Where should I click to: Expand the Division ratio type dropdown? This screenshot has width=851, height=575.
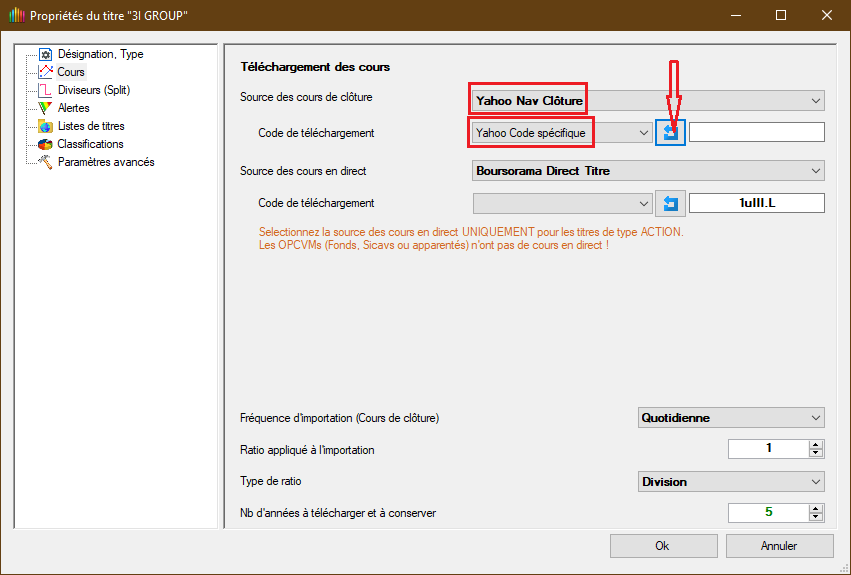tap(816, 481)
